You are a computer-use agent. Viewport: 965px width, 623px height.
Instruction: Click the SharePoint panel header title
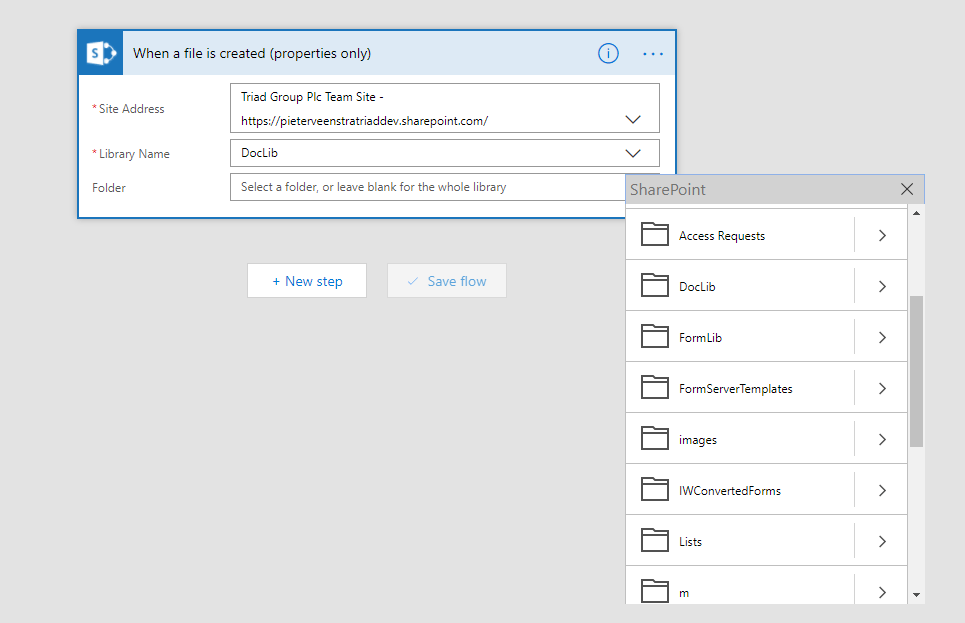tap(668, 190)
